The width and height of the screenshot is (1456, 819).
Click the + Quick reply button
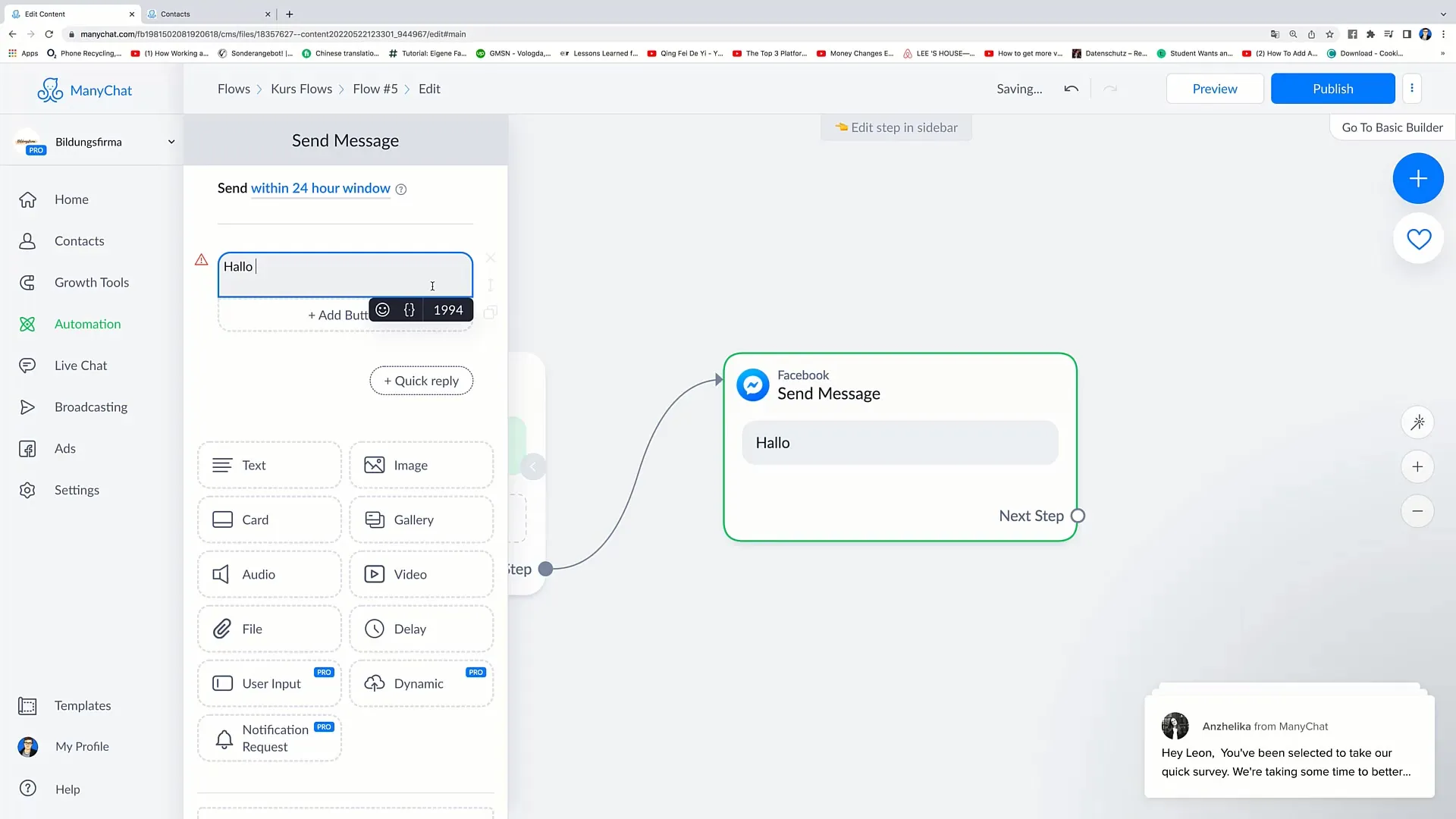[420, 380]
